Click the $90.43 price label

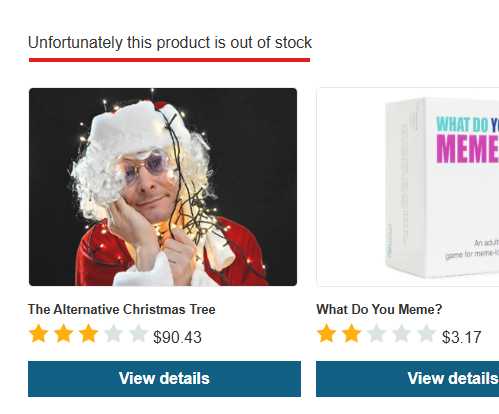point(177,337)
